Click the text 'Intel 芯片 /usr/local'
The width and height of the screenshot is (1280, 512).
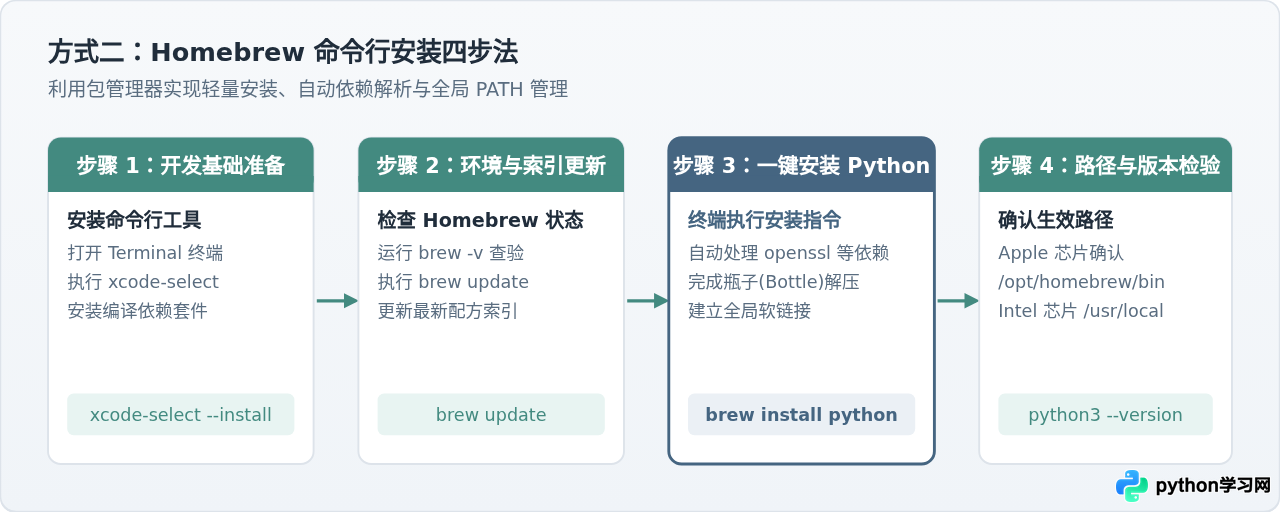tap(1081, 310)
